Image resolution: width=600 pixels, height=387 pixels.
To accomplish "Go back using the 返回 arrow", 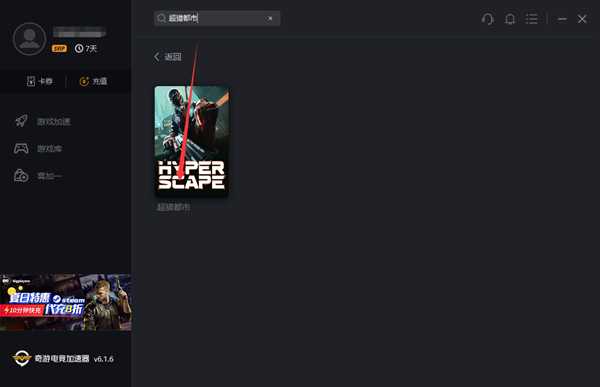I will pyautogui.click(x=167, y=57).
